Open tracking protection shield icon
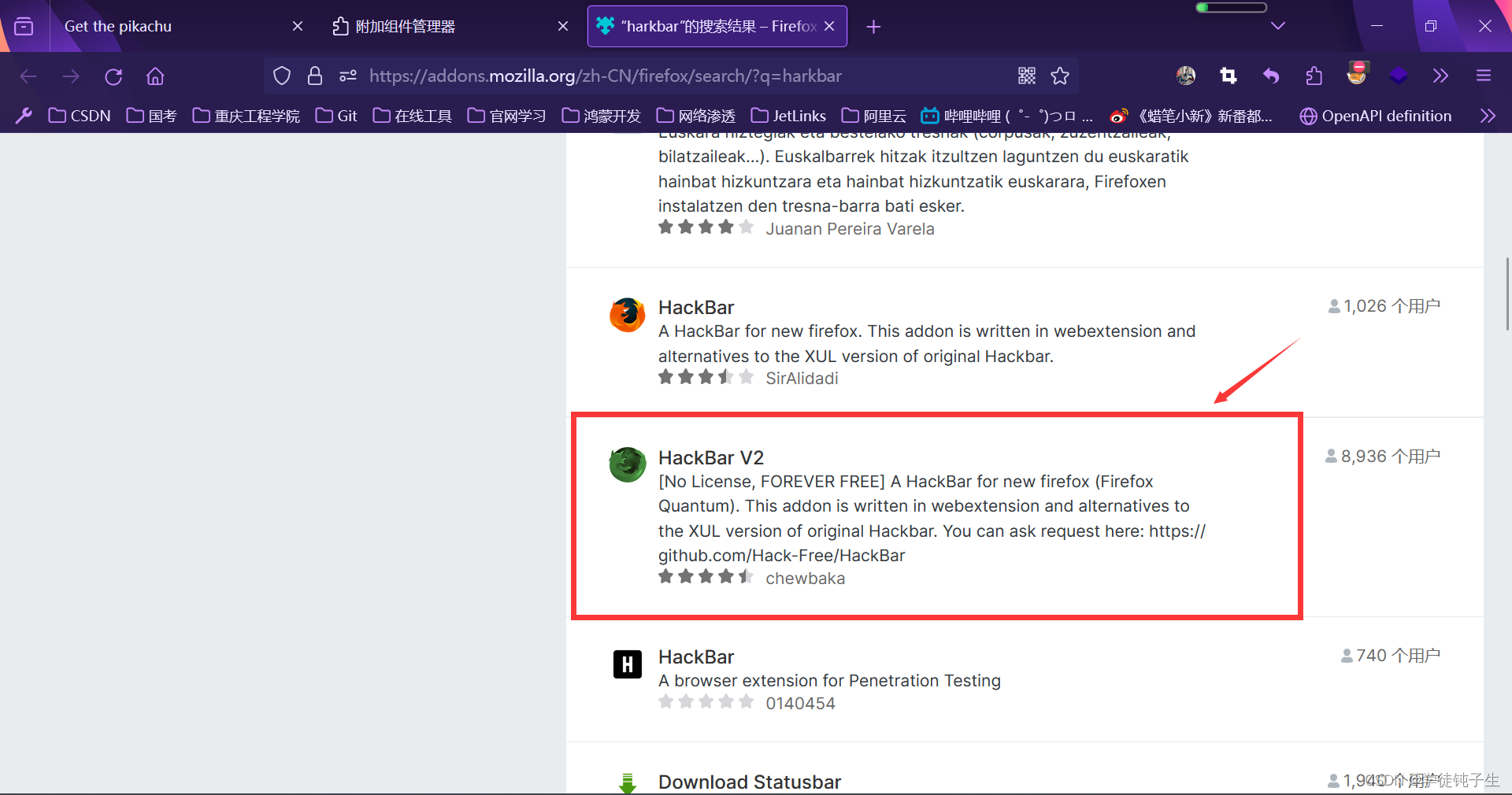 point(282,76)
